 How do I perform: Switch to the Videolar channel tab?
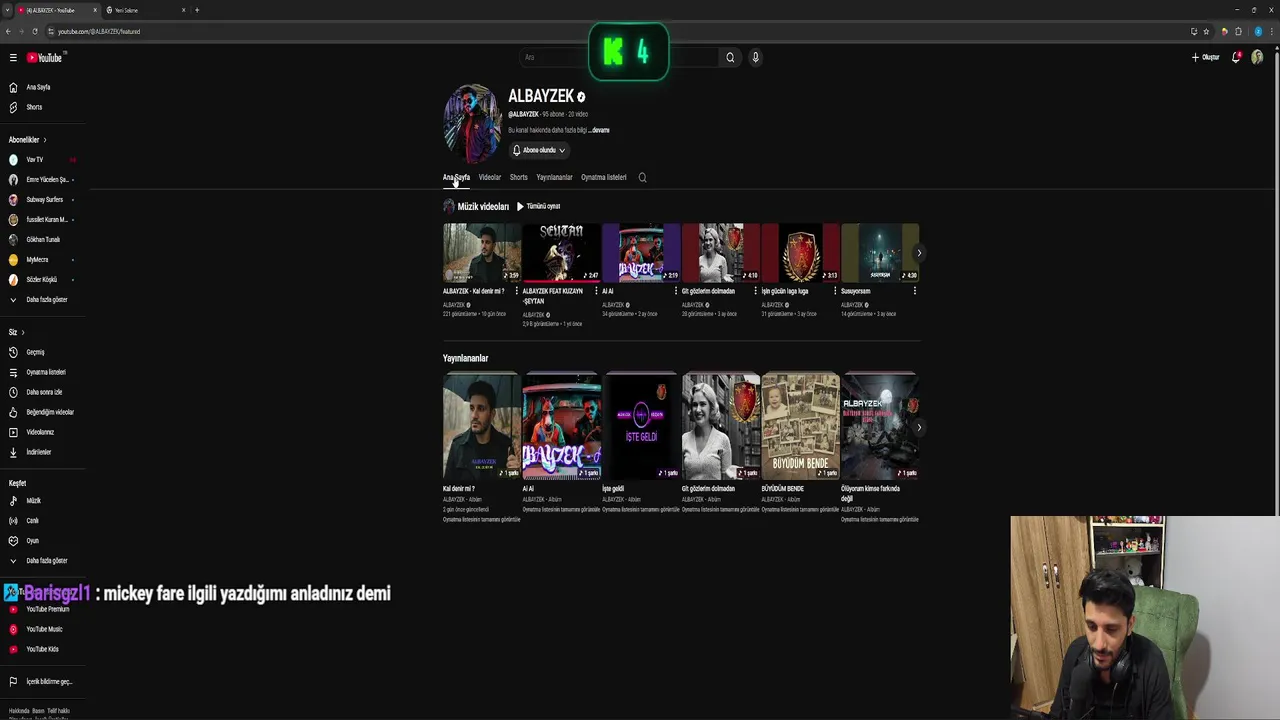click(489, 177)
